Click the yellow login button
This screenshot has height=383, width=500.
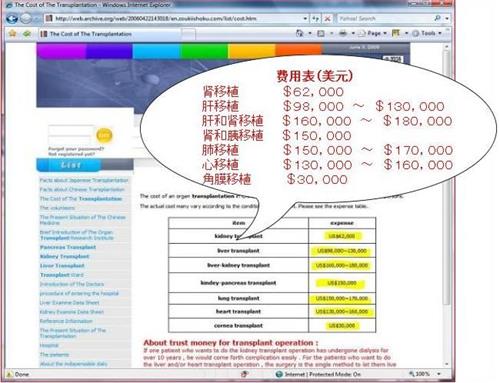[104, 135]
